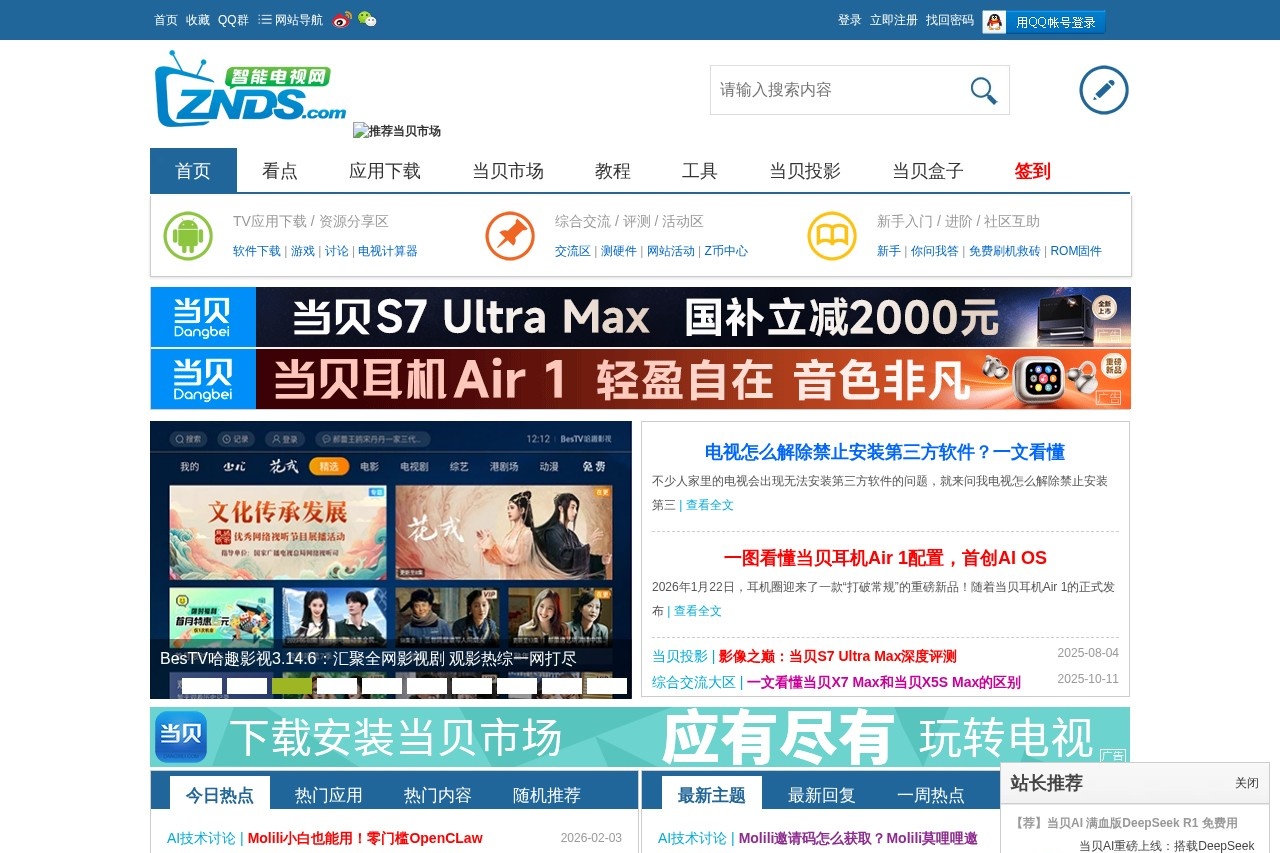The image size is (1280, 853).
Task: Close the 站长推荐 popup with 关闭
Action: pos(1247,783)
